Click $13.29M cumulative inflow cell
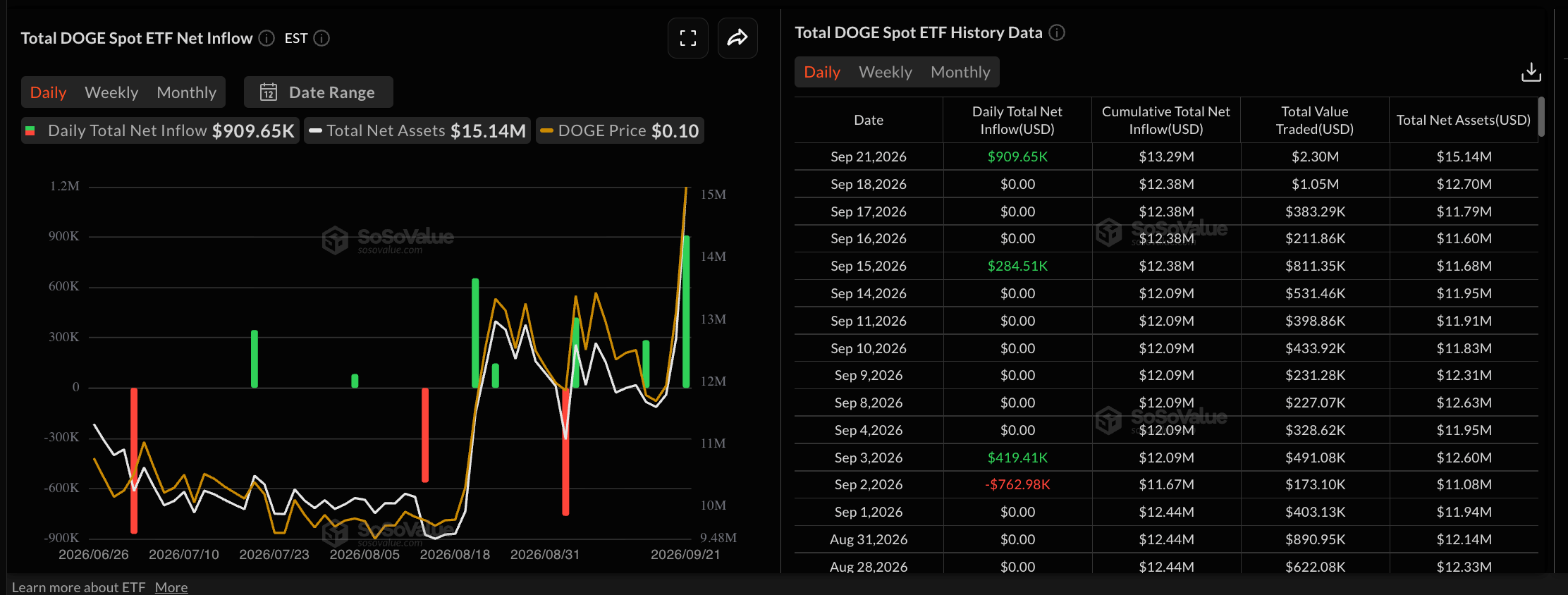The image size is (1568, 595). point(1166,157)
